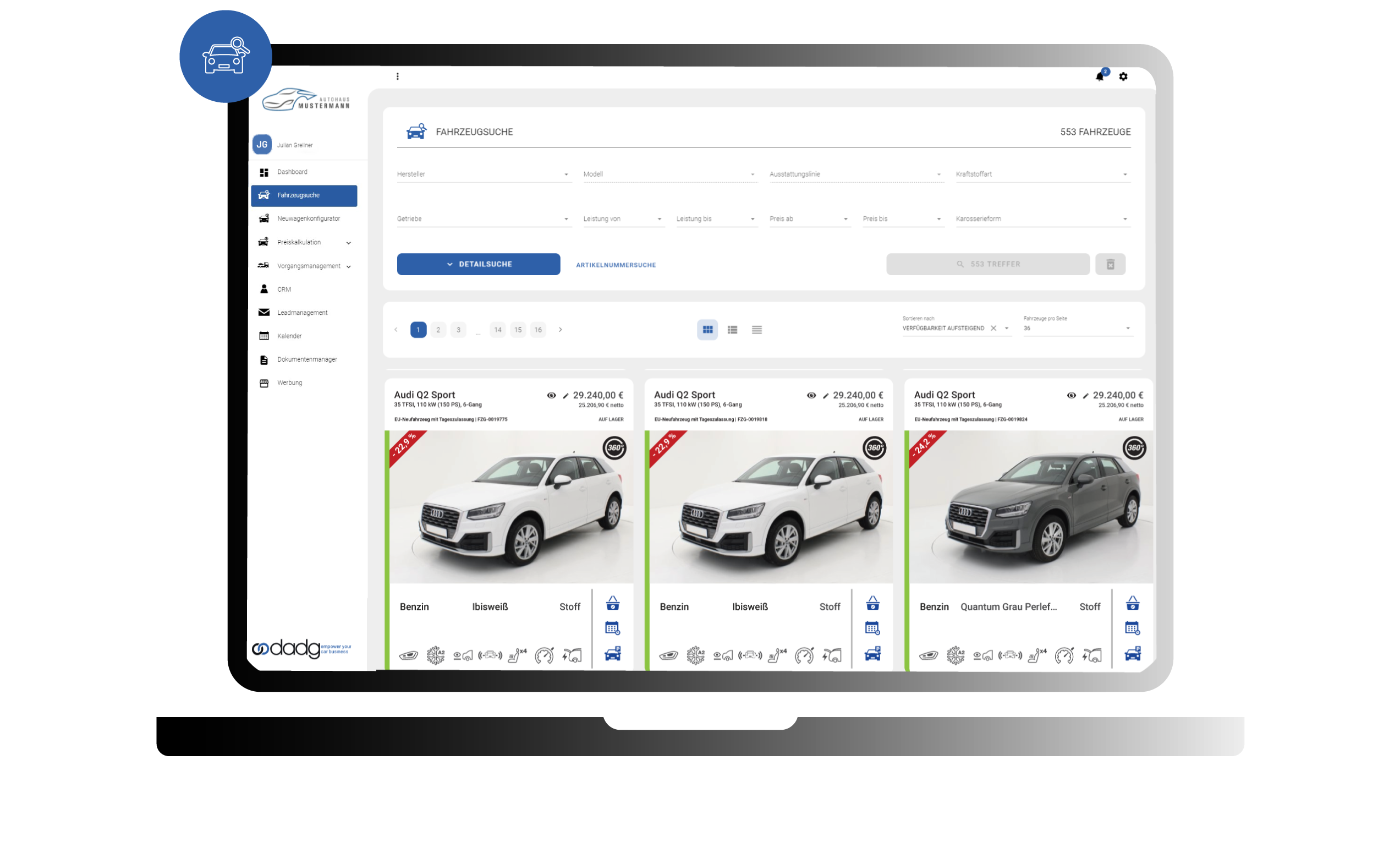Open calendar icon on grey Audi Q2

[x=1133, y=628]
